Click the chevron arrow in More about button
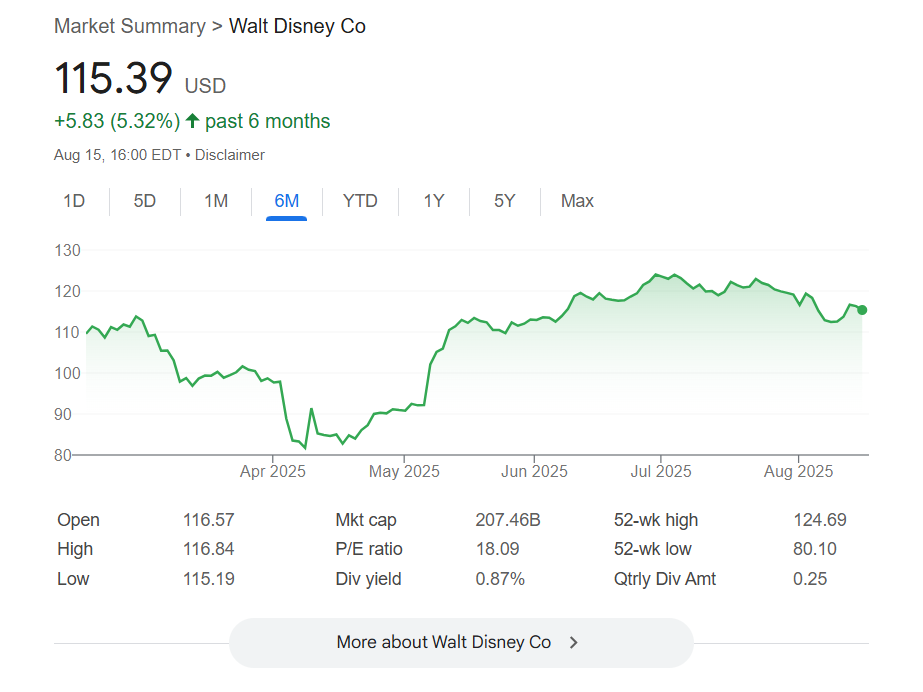 574,643
